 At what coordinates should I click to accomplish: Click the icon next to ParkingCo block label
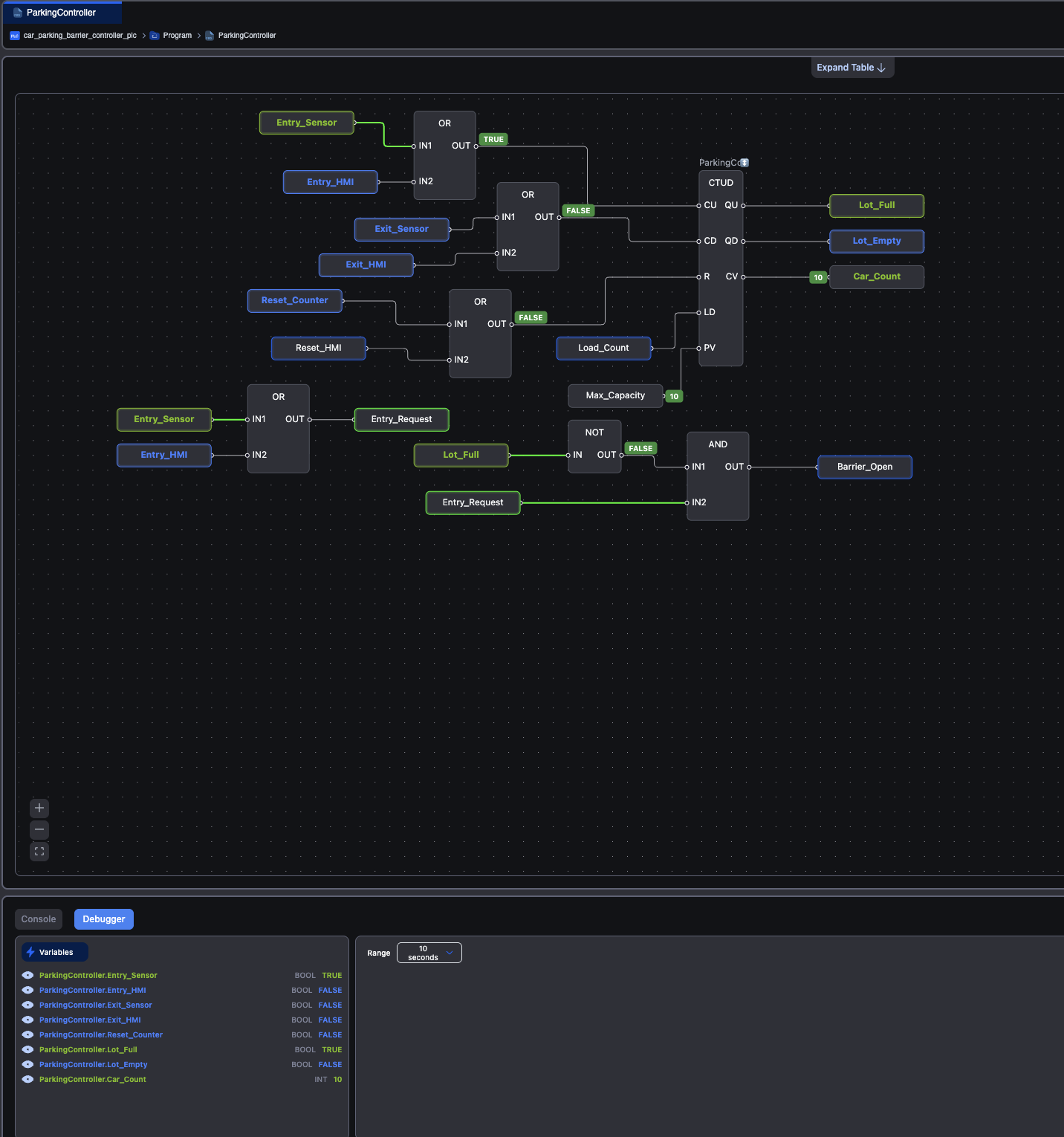pos(745,163)
